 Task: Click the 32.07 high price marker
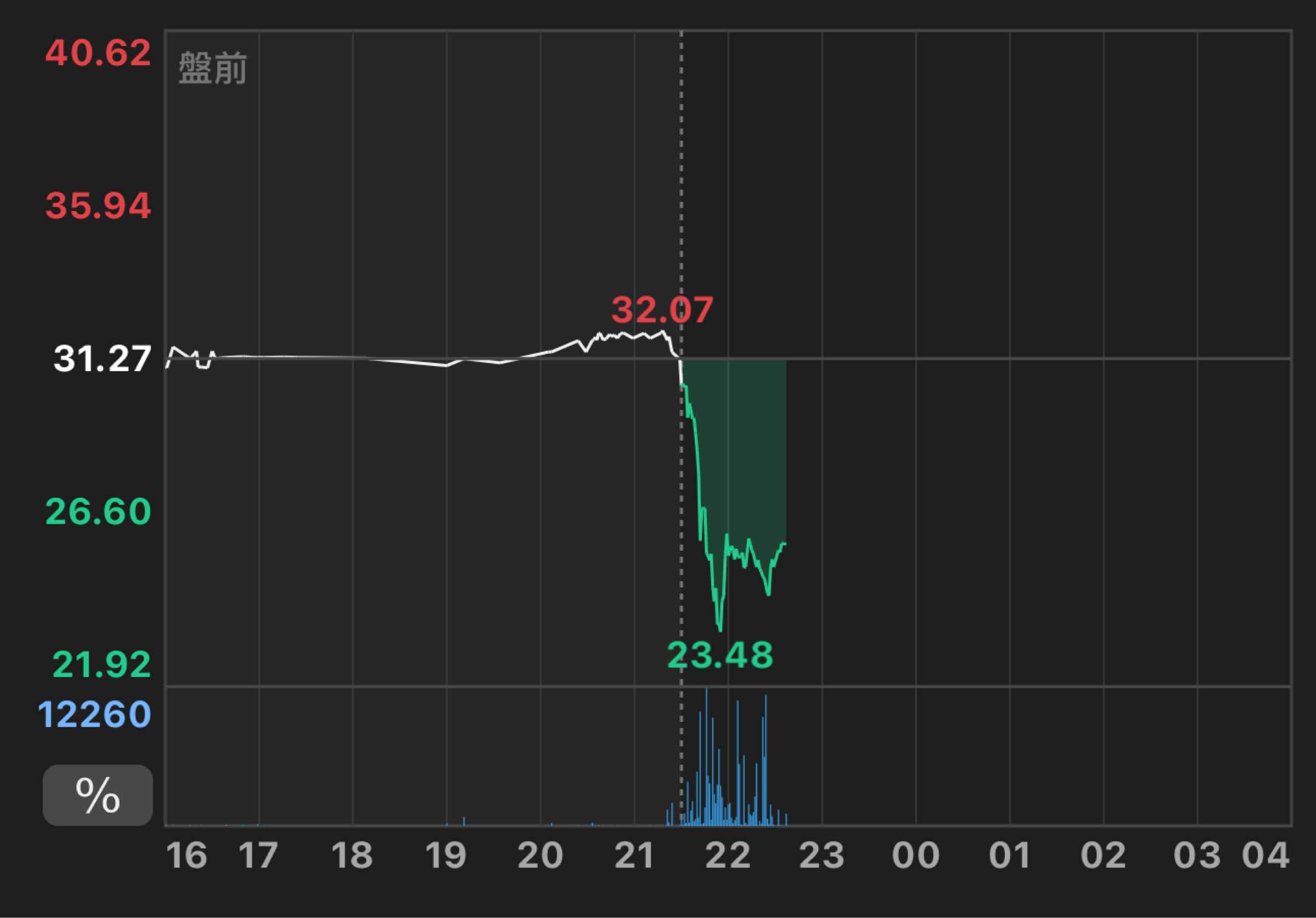click(662, 310)
